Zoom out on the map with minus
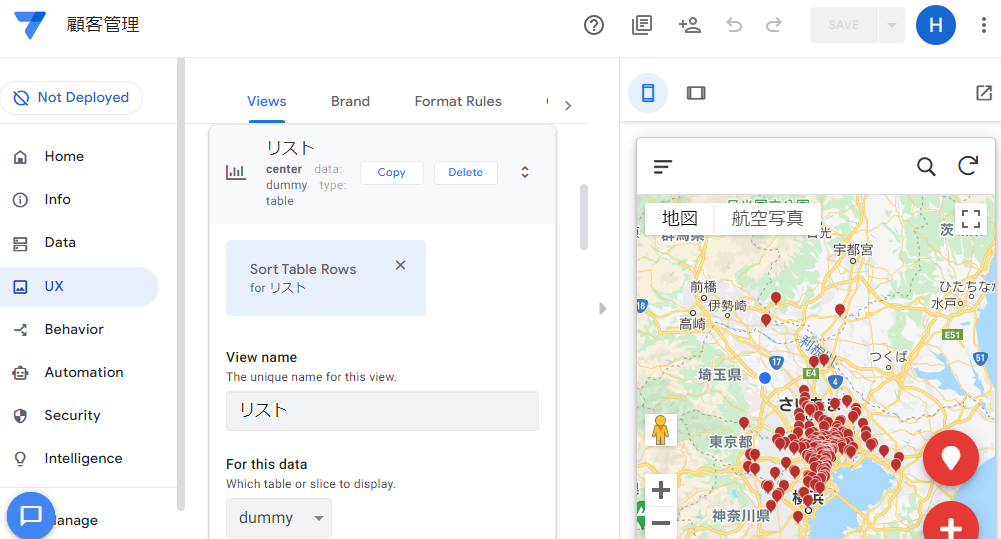1001x539 pixels. coord(661,523)
